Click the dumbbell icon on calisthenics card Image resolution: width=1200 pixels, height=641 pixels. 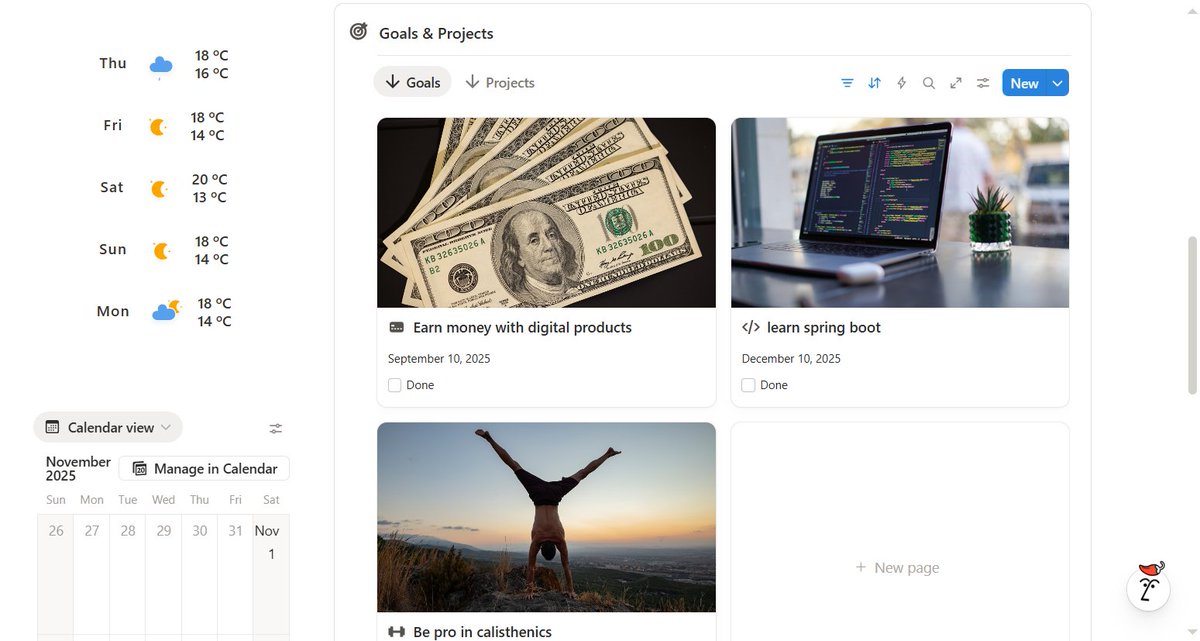pos(396,631)
